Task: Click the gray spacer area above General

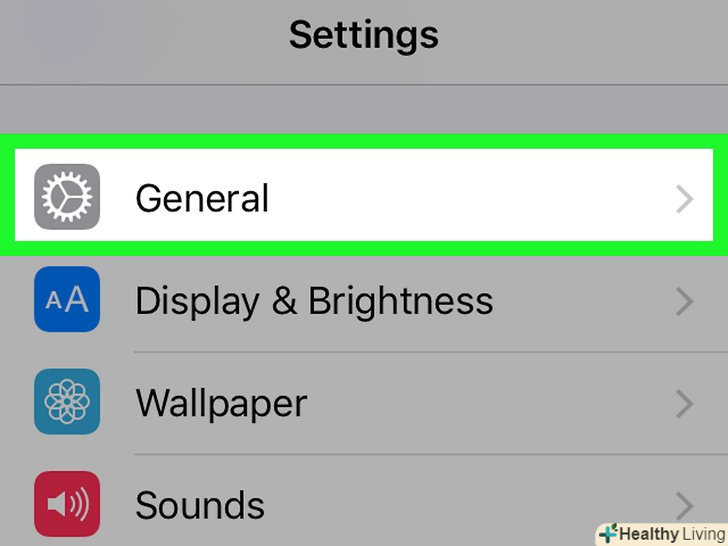Action: point(364,110)
